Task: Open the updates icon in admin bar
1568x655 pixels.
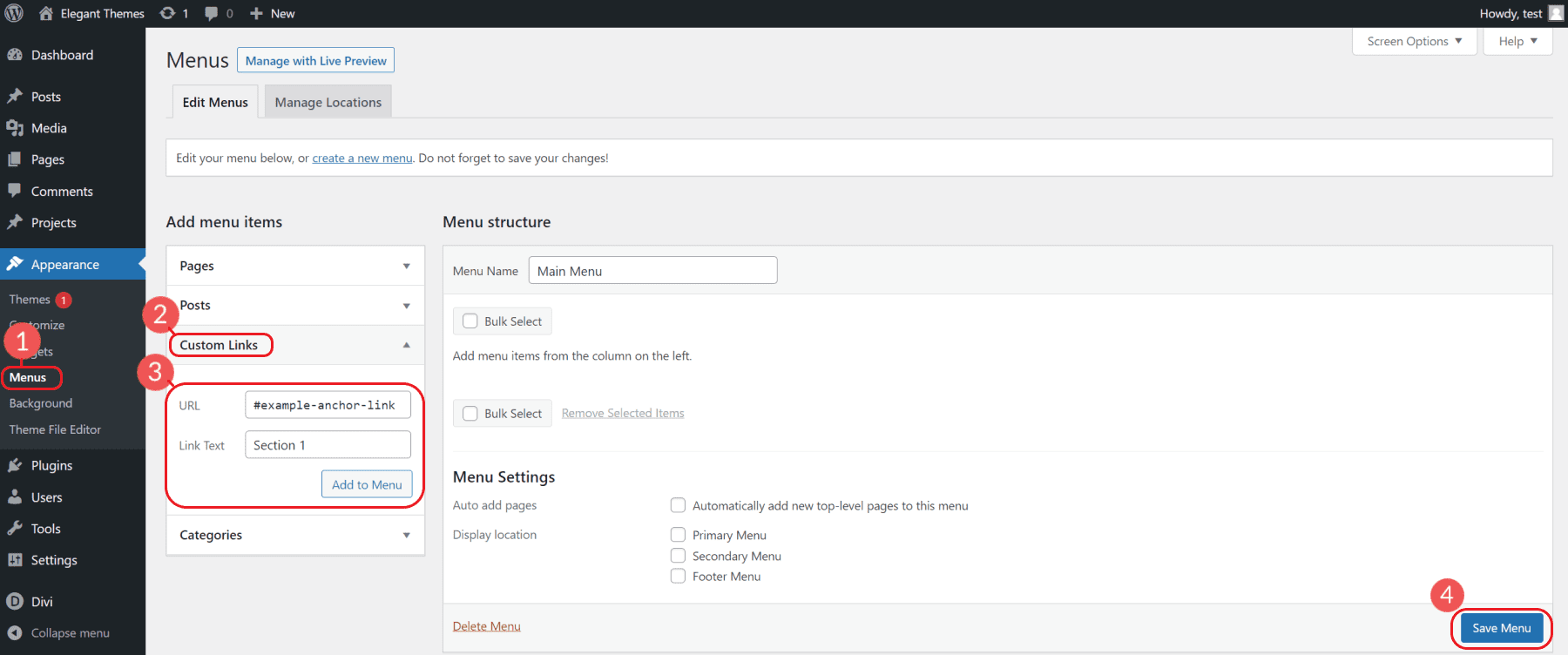Action: click(x=167, y=13)
